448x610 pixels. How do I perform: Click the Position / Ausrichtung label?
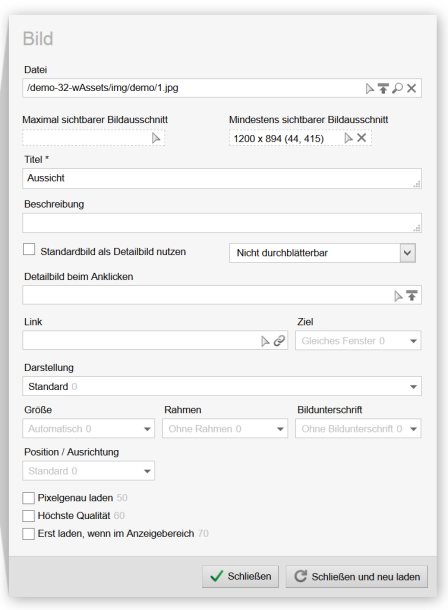coord(72,452)
